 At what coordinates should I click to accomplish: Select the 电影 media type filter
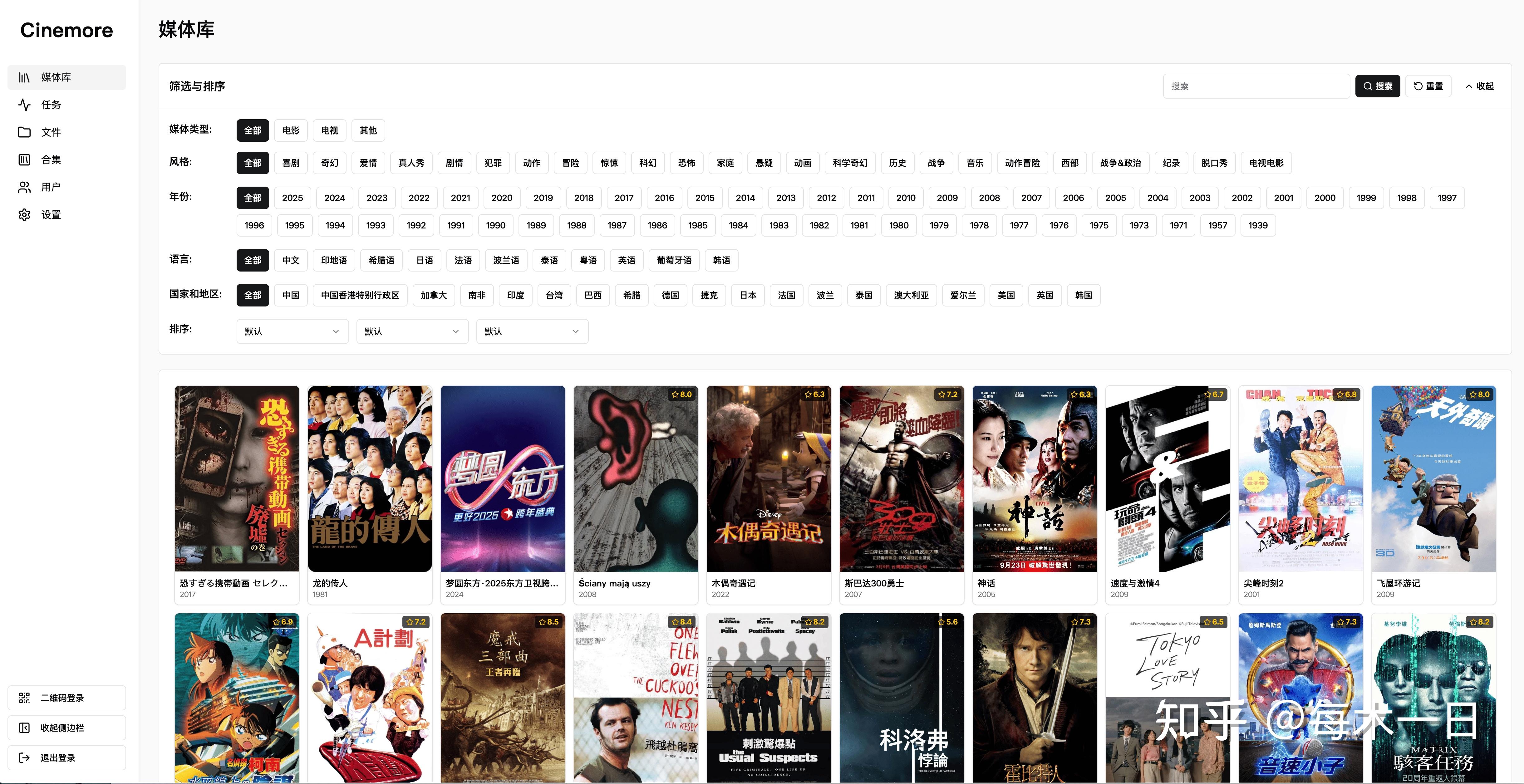click(x=291, y=130)
